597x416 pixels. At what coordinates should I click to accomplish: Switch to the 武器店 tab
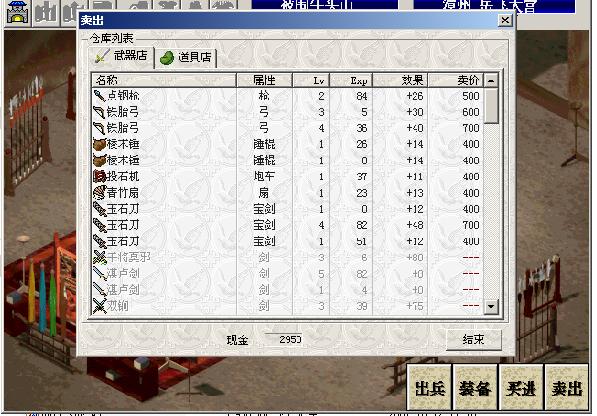(x=121, y=57)
